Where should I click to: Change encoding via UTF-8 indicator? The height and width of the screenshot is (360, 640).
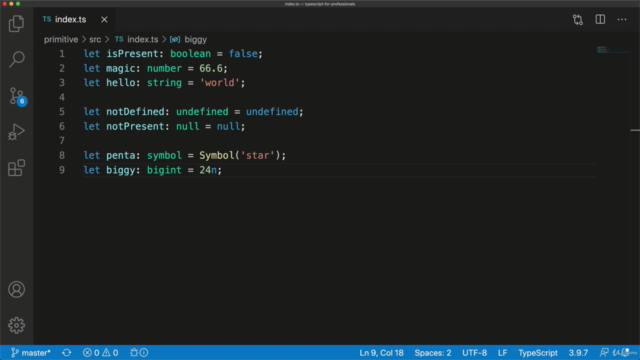pyautogui.click(x=474, y=353)
